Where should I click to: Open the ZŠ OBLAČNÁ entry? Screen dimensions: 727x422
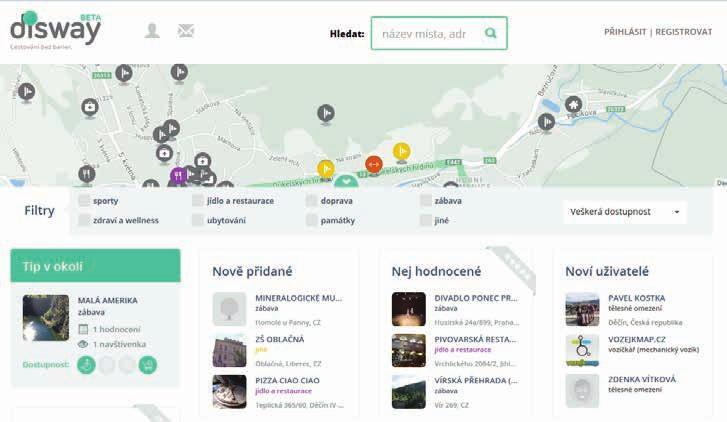(280, 339)
